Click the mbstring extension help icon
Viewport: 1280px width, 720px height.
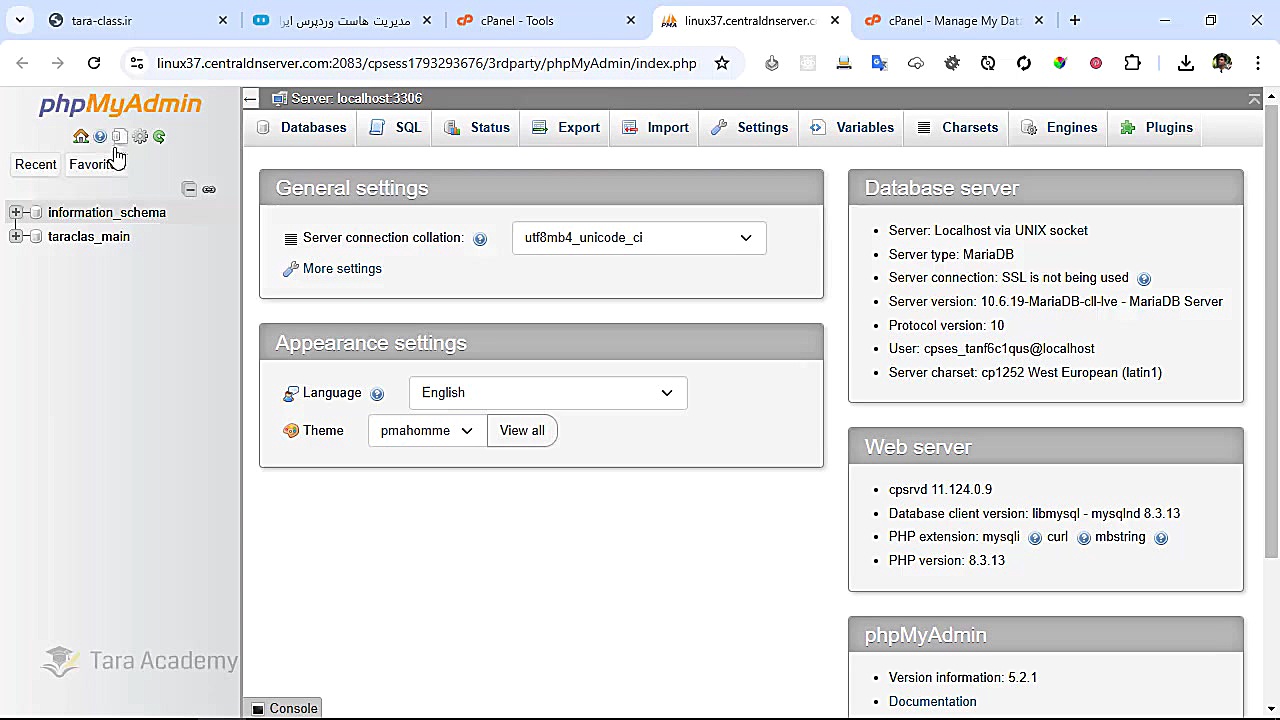[x=1161, y=538]
